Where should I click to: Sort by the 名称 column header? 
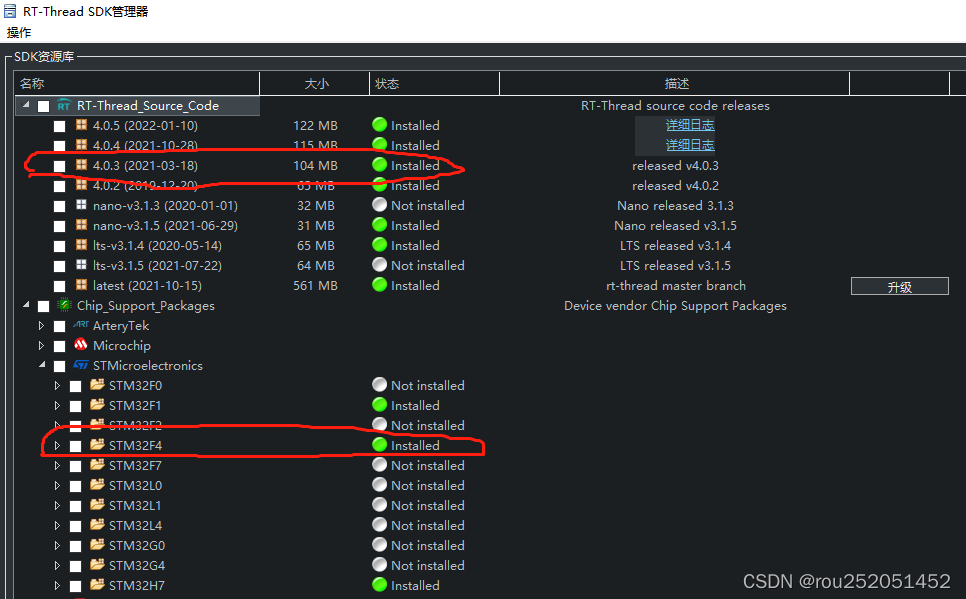[x=137, y=83]
